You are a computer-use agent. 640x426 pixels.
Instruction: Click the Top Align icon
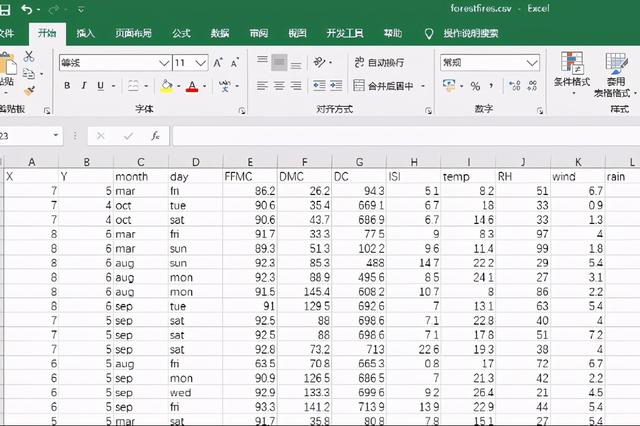click(262, 60)
